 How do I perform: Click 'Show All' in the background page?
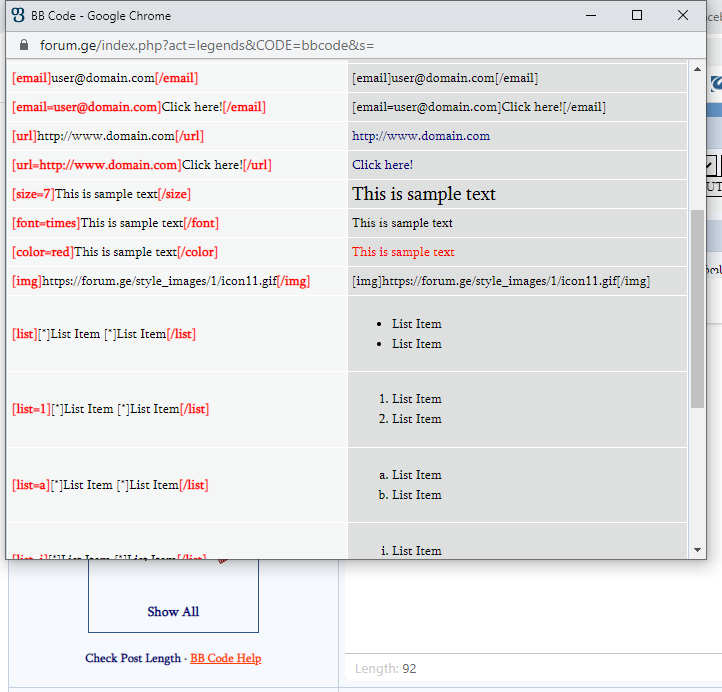coord(173,611)
